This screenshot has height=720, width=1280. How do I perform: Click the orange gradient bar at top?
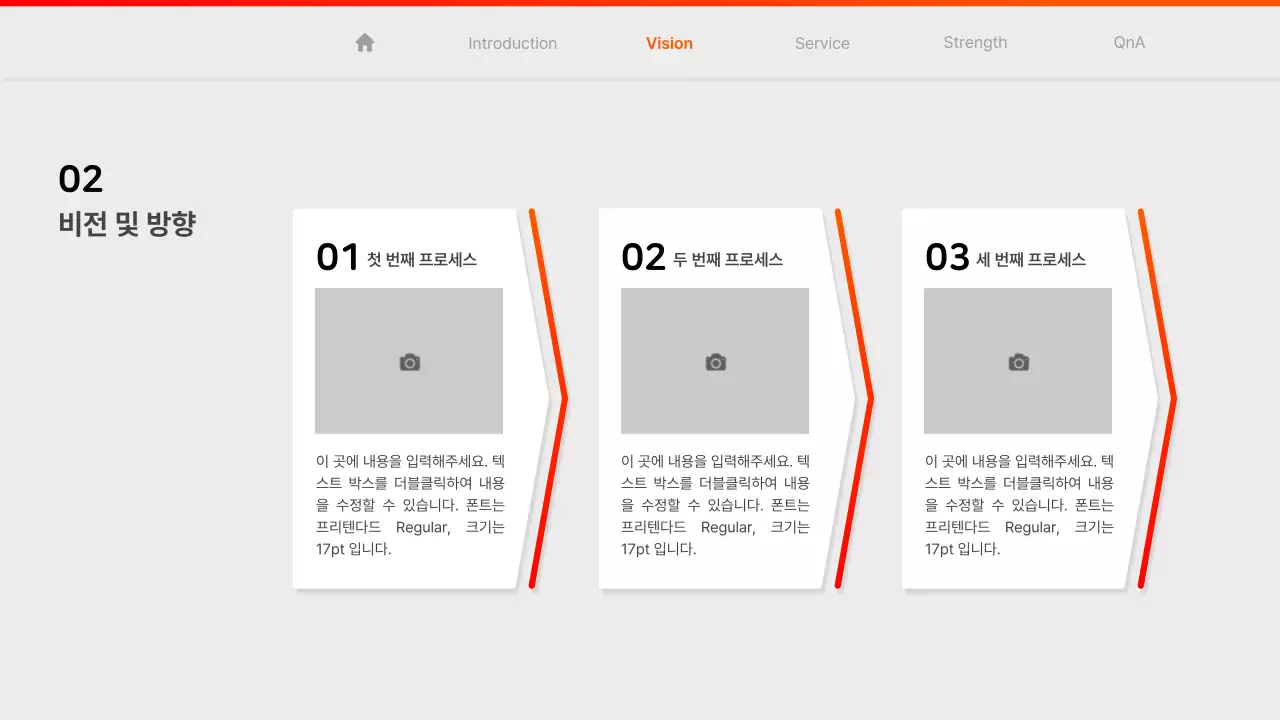tap(640, 3)
